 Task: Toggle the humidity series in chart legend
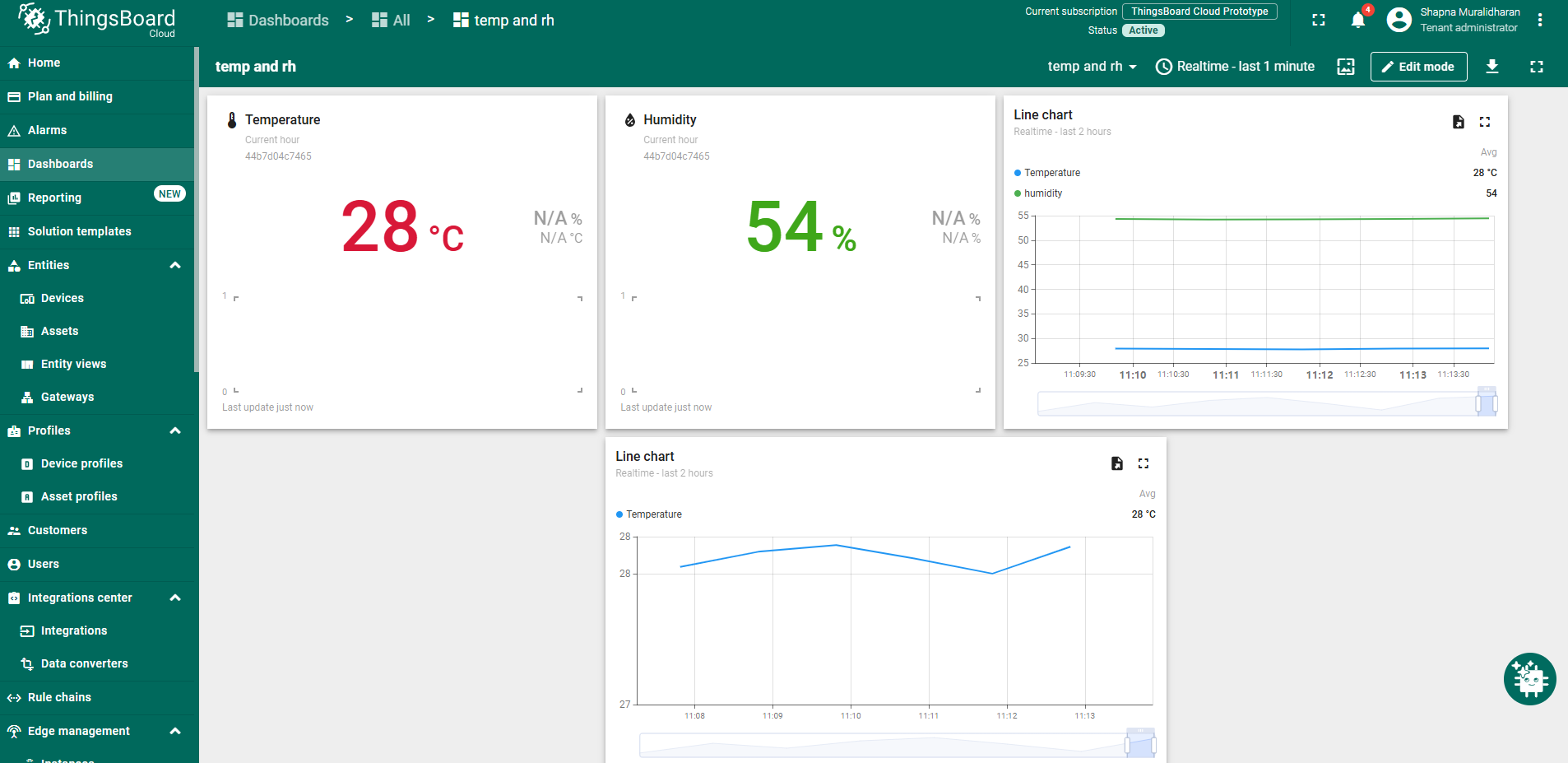(1042, 193)
